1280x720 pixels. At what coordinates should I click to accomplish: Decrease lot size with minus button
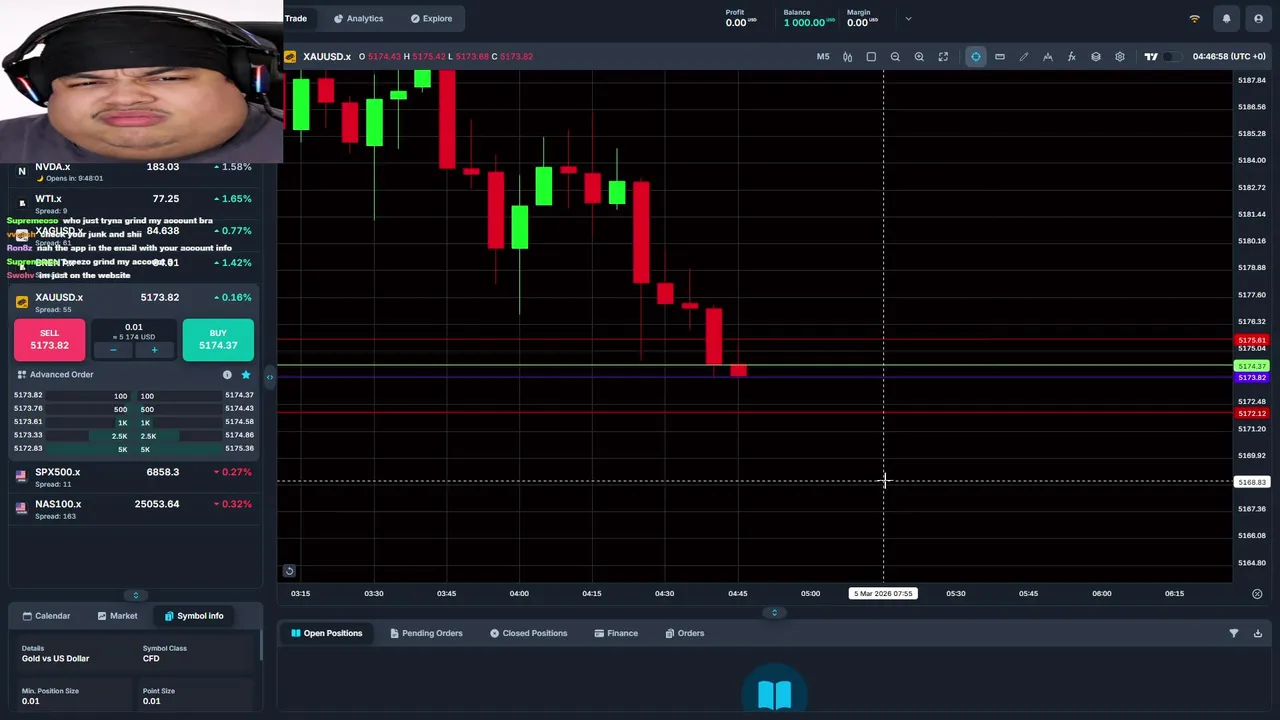click(x=113, y=350)
